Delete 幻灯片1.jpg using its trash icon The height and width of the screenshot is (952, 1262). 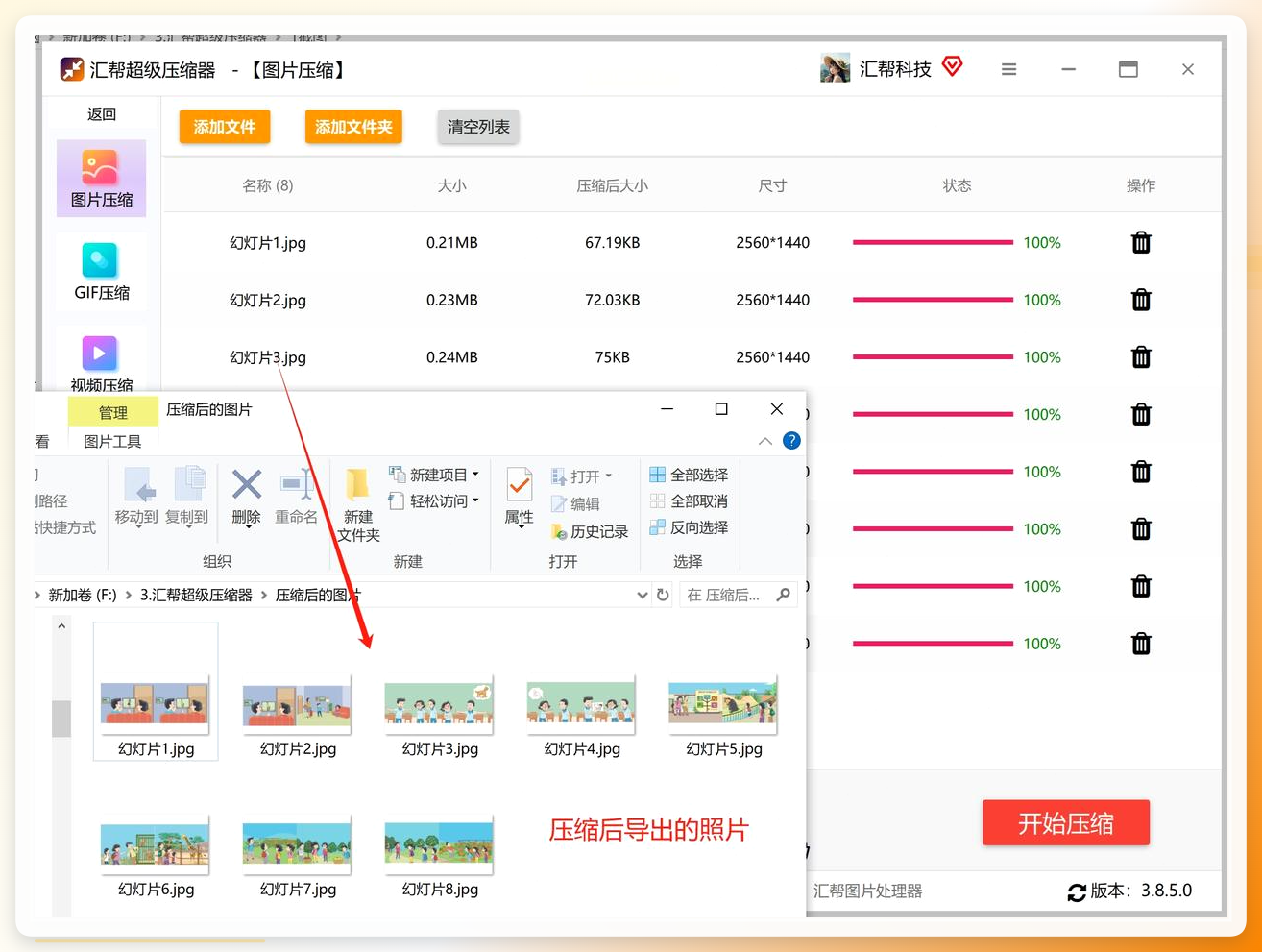pyautogui.click(x=1141, y=243)
